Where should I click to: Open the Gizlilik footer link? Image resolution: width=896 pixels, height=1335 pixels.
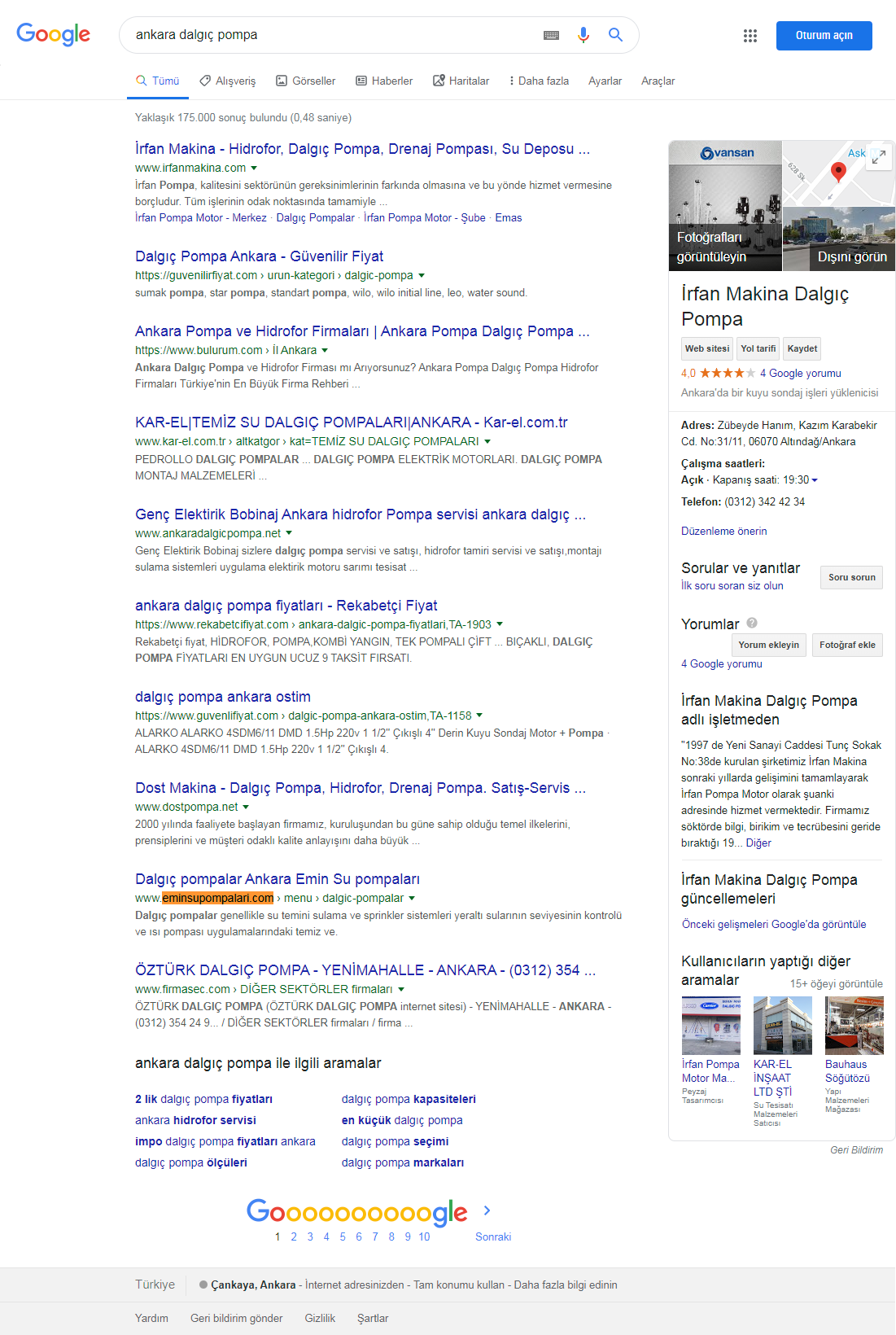click(x=320, y=1318)
